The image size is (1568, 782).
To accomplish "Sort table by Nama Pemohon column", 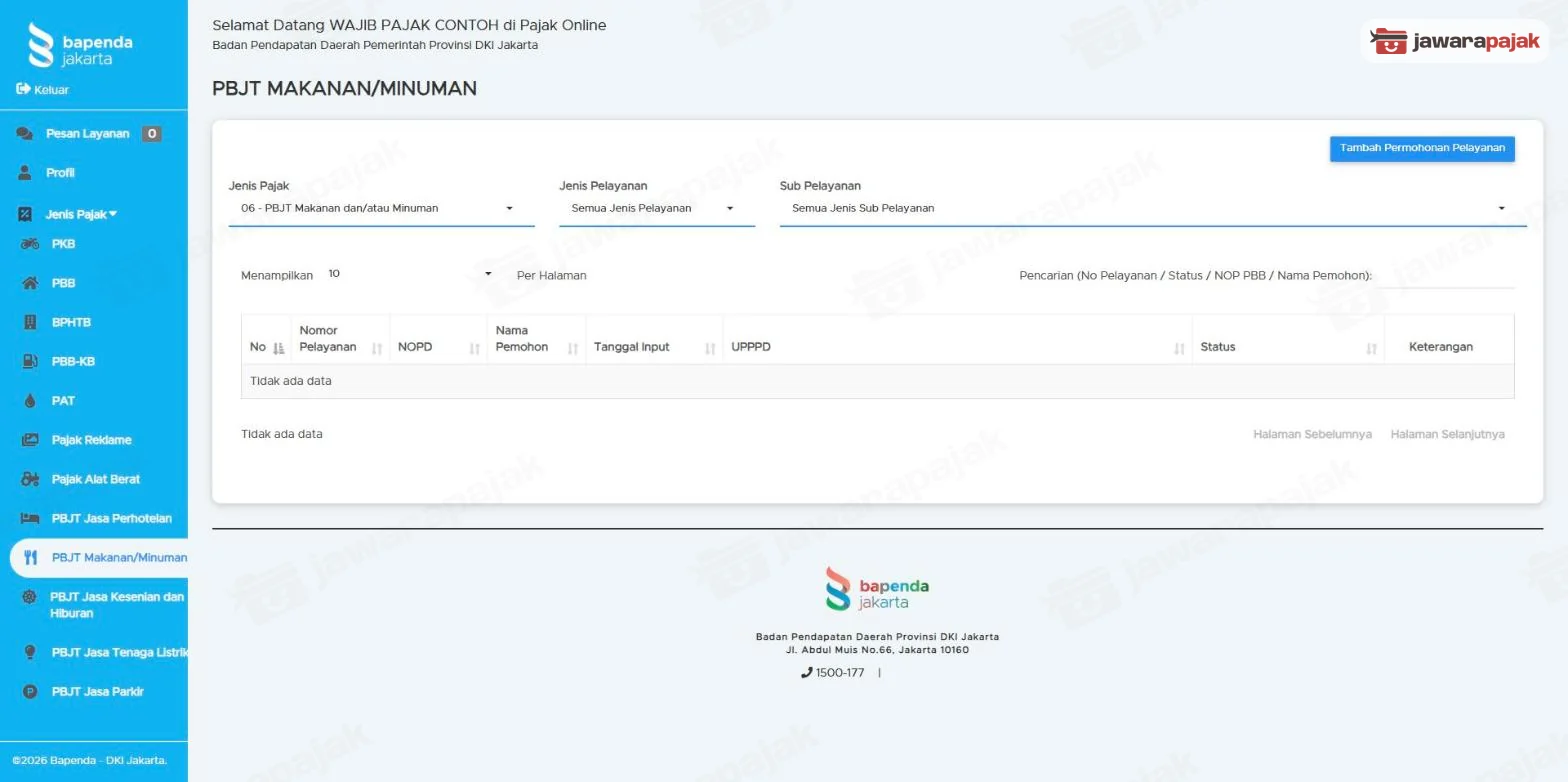I will (536, 339).
